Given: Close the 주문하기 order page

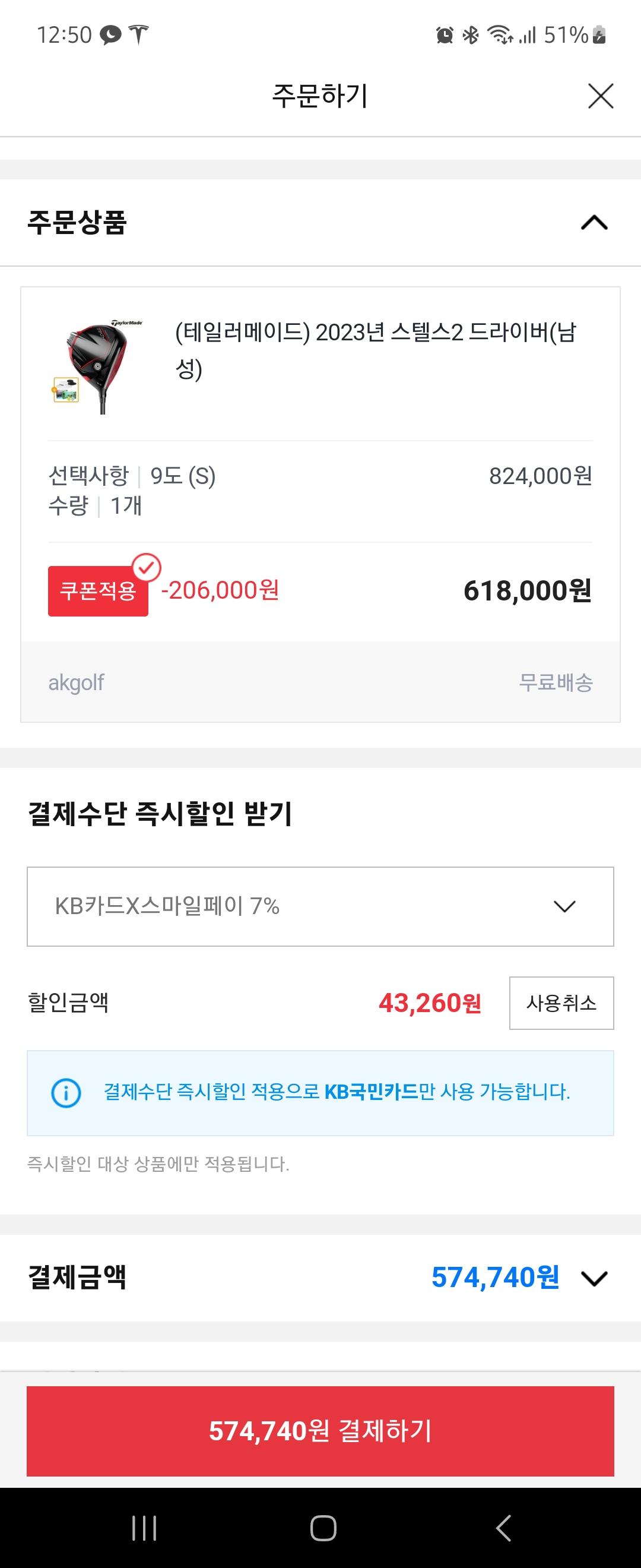Looking at the screenshot, I should 600,96.
